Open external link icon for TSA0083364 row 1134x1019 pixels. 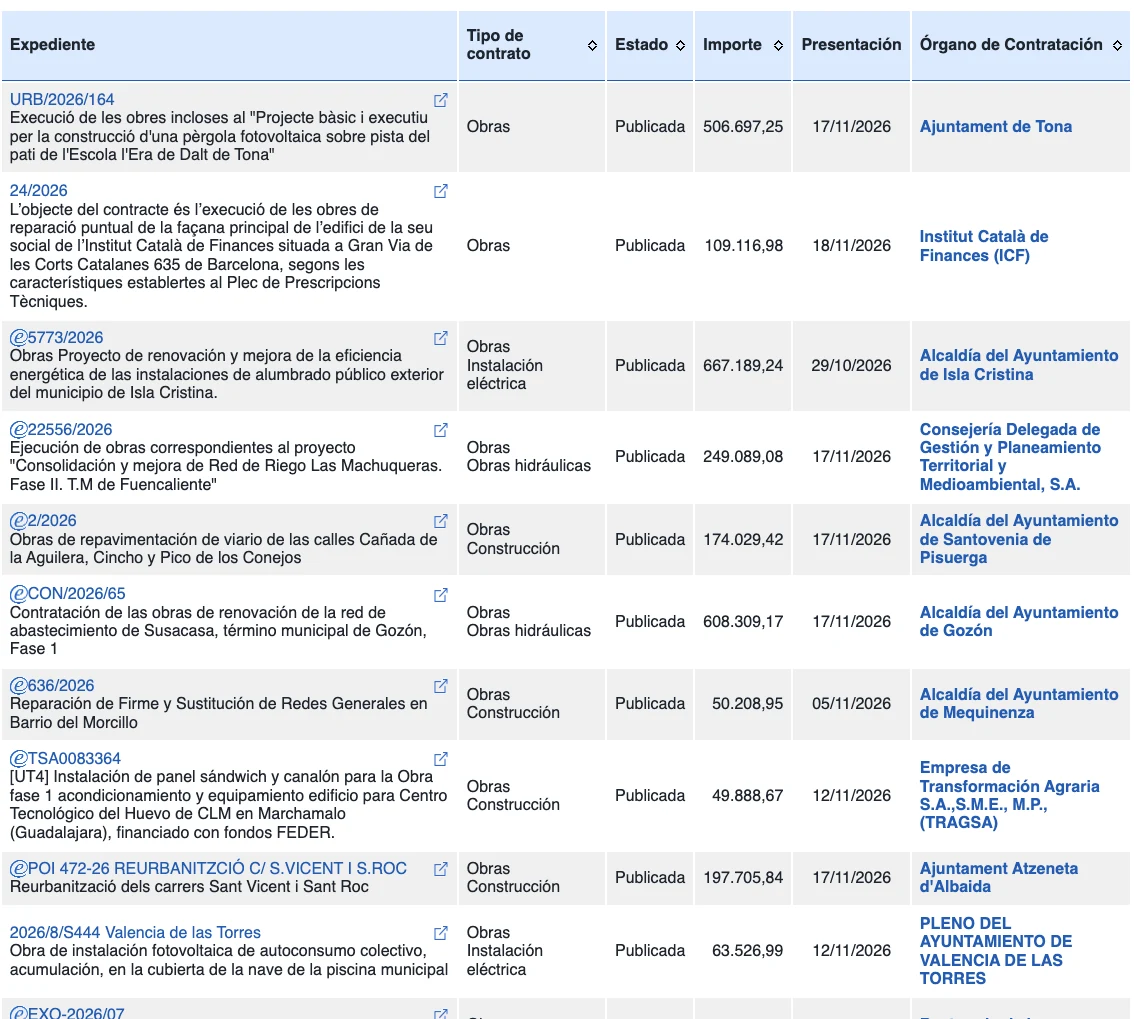(x=440, y=759)
